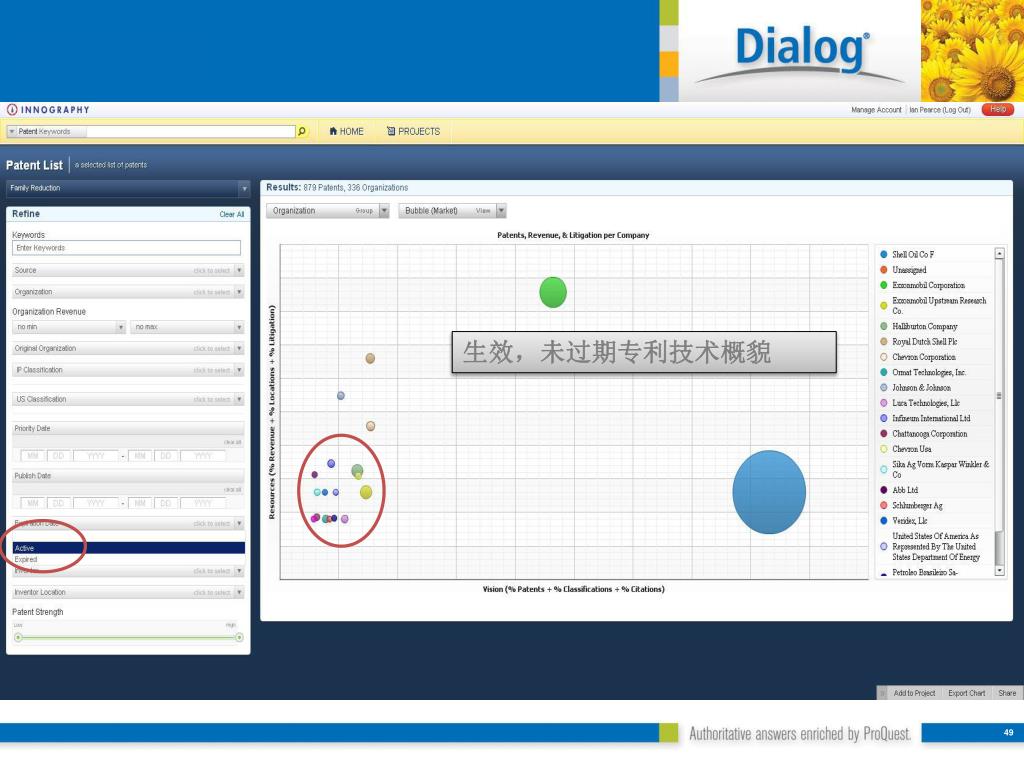Click the top patent search field

[x=190, y=131]
